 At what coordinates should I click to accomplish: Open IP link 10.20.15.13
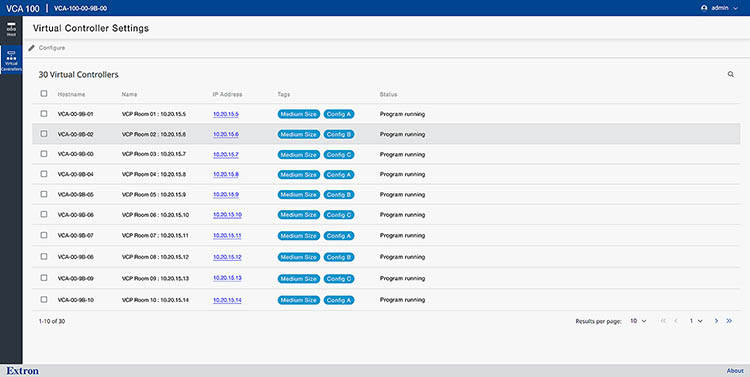227,278
